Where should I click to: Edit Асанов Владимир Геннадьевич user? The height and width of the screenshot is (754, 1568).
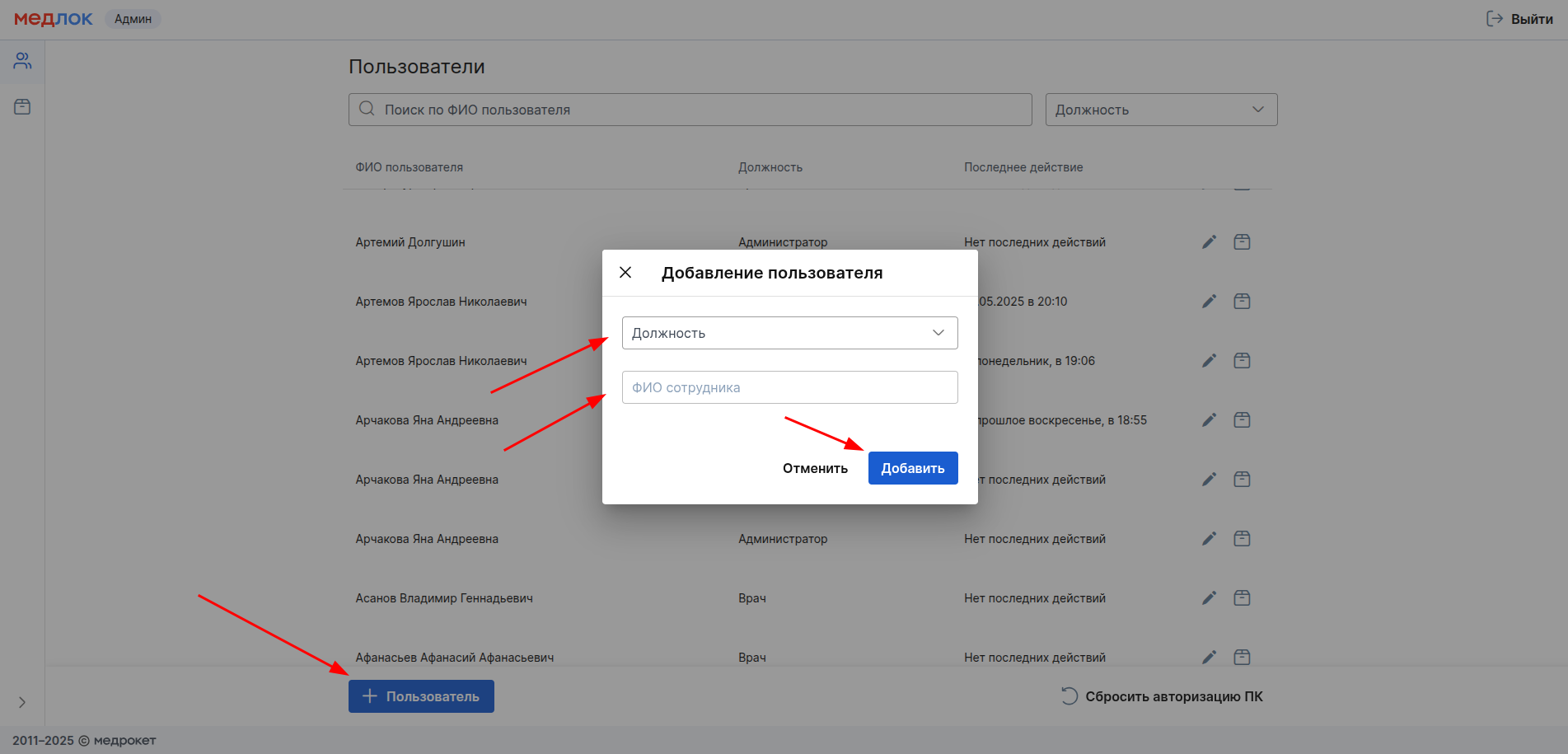1209,598
